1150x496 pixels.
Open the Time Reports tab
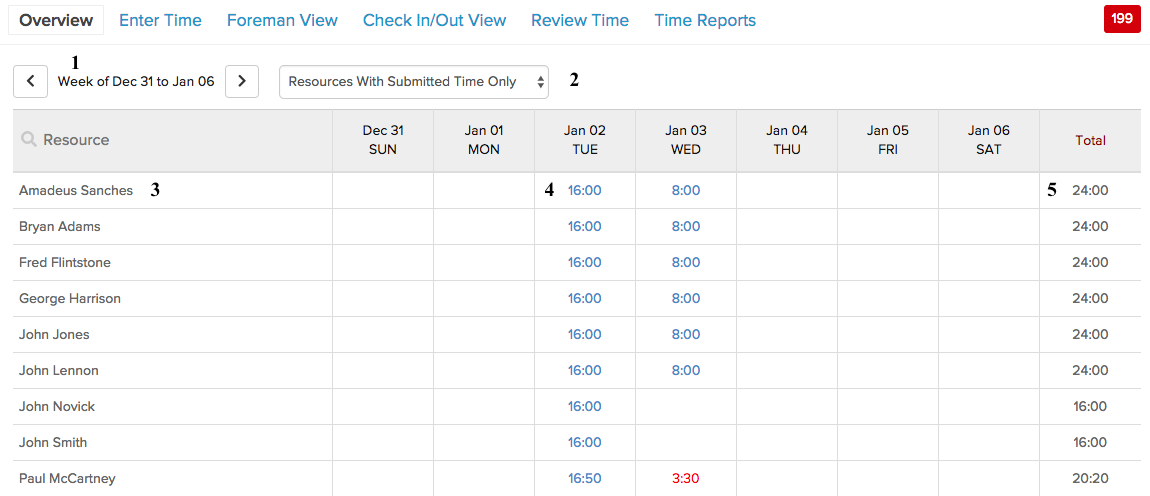(x=705, y=21)
